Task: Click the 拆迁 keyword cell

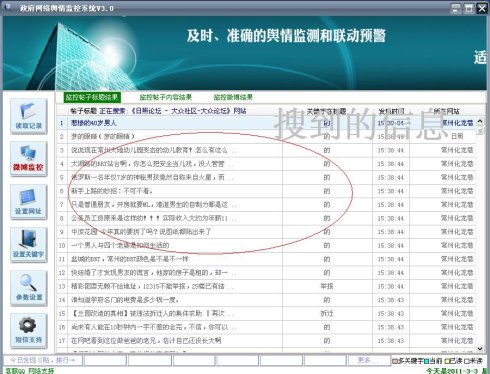Action: click(327, 314)
